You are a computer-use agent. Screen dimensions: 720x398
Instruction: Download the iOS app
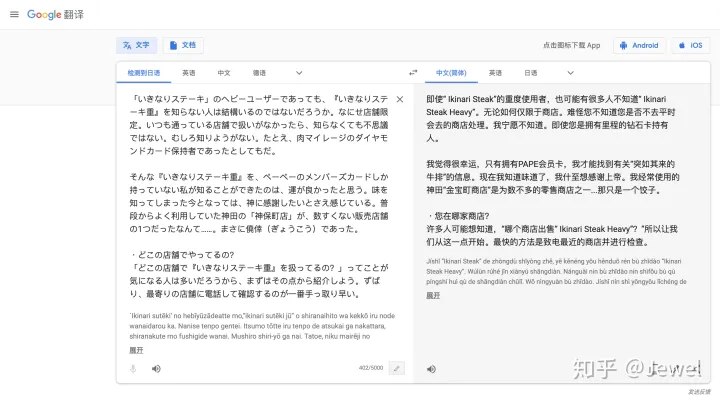tap(691, 45)
